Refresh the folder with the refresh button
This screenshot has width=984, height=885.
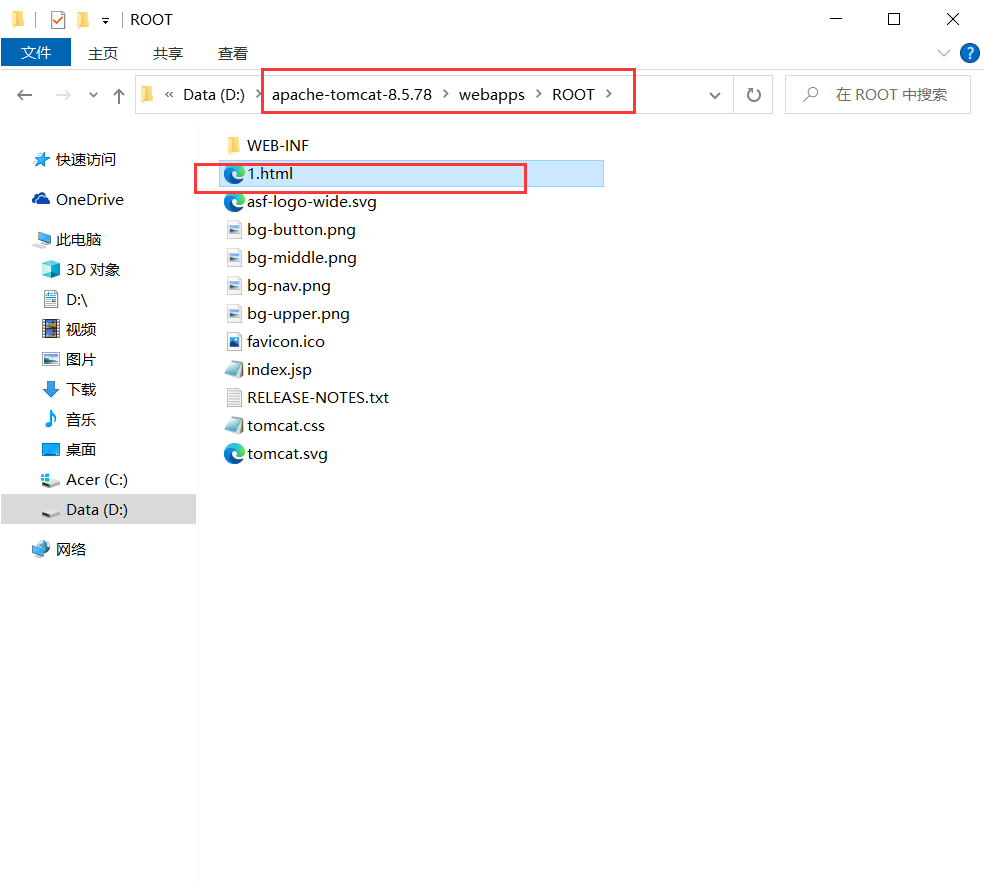753,95
